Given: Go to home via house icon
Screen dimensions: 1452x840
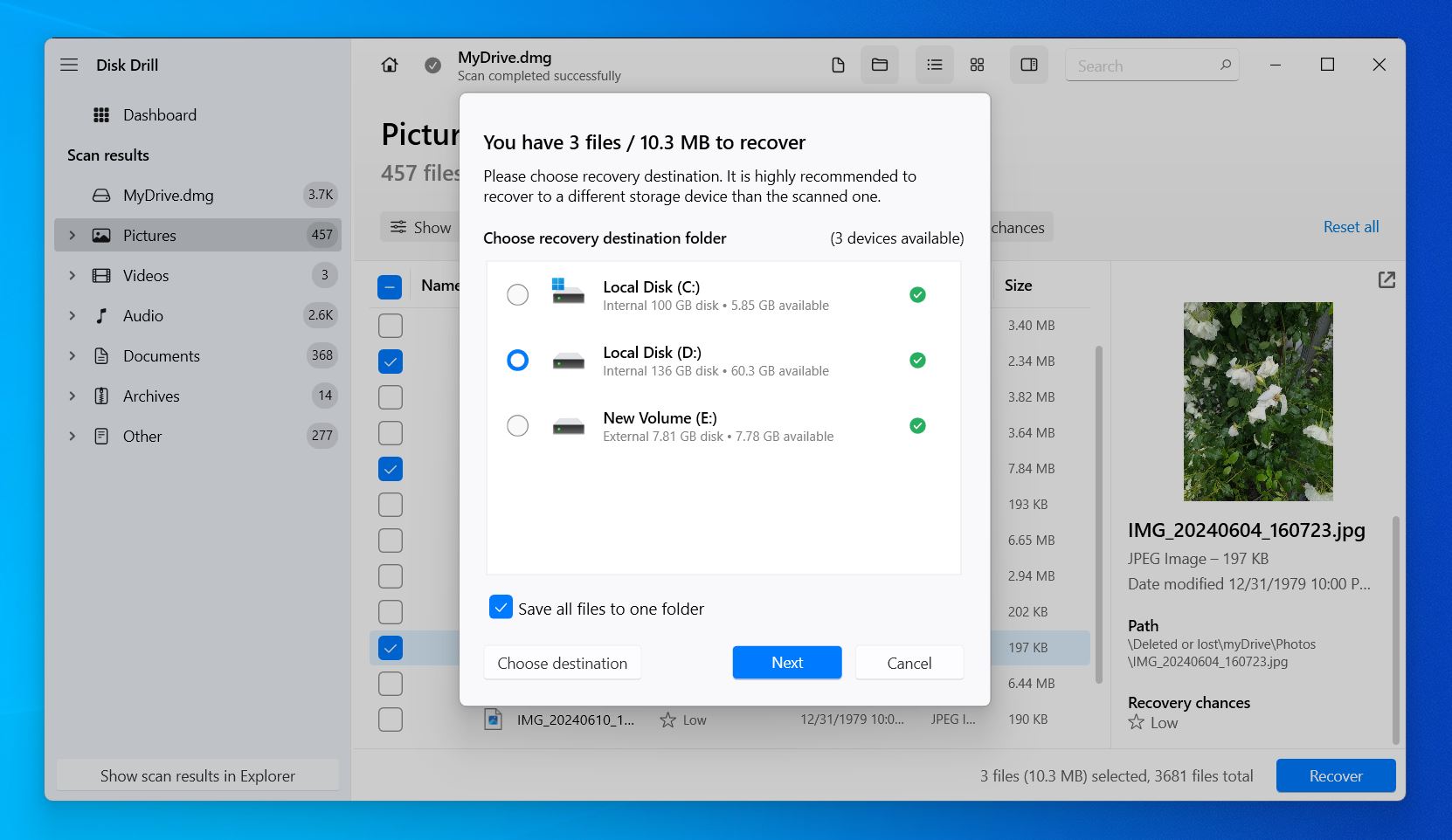Looking at the screenshot, I should pos(390,65).
